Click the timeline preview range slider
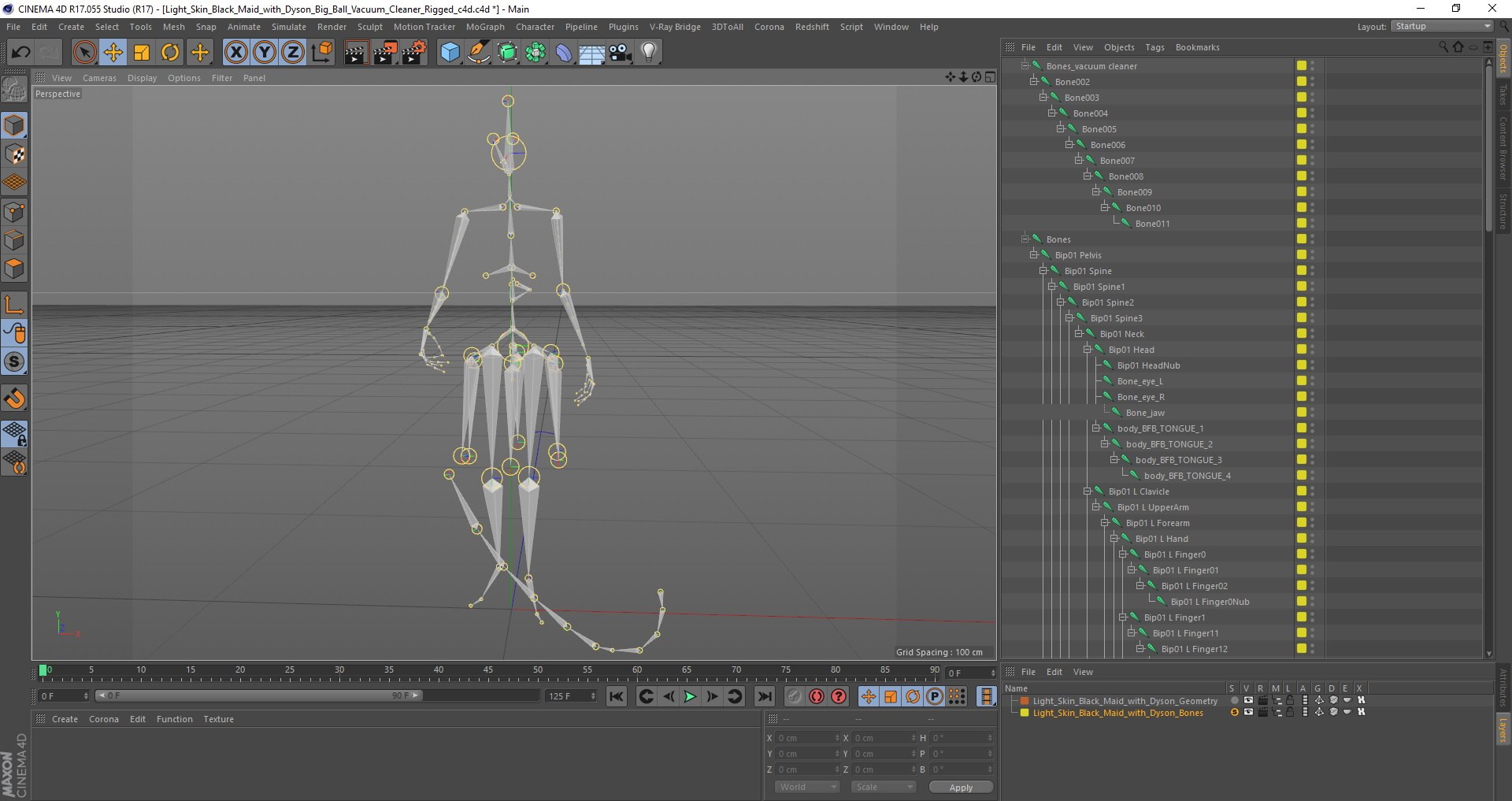 point(259,695)
